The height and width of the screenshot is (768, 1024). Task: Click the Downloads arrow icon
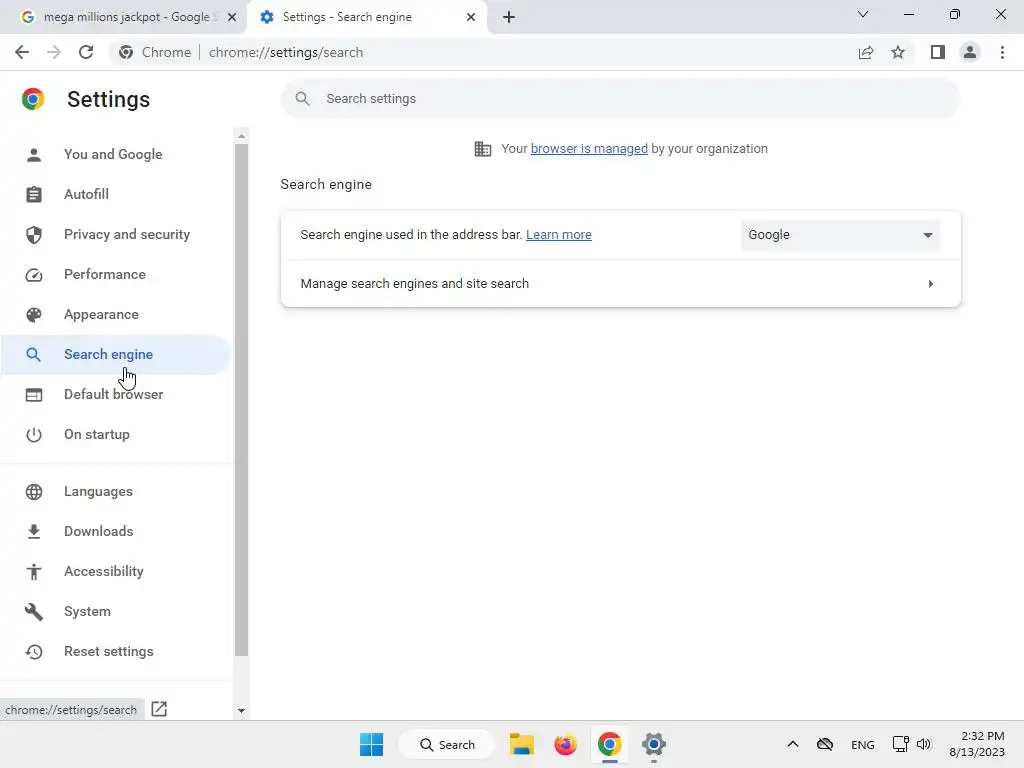[34, 532]
